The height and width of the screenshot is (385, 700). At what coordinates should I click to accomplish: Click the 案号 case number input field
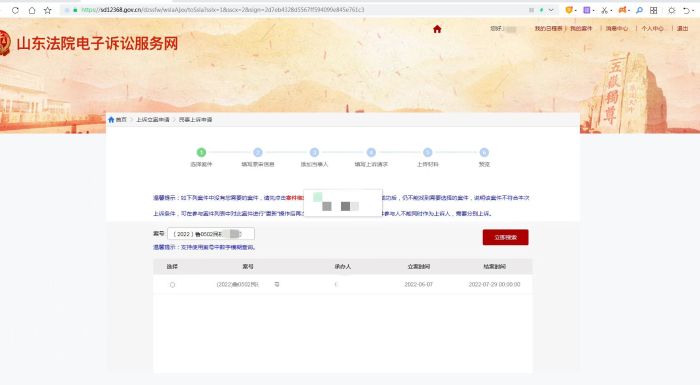(x=211, y=234)
